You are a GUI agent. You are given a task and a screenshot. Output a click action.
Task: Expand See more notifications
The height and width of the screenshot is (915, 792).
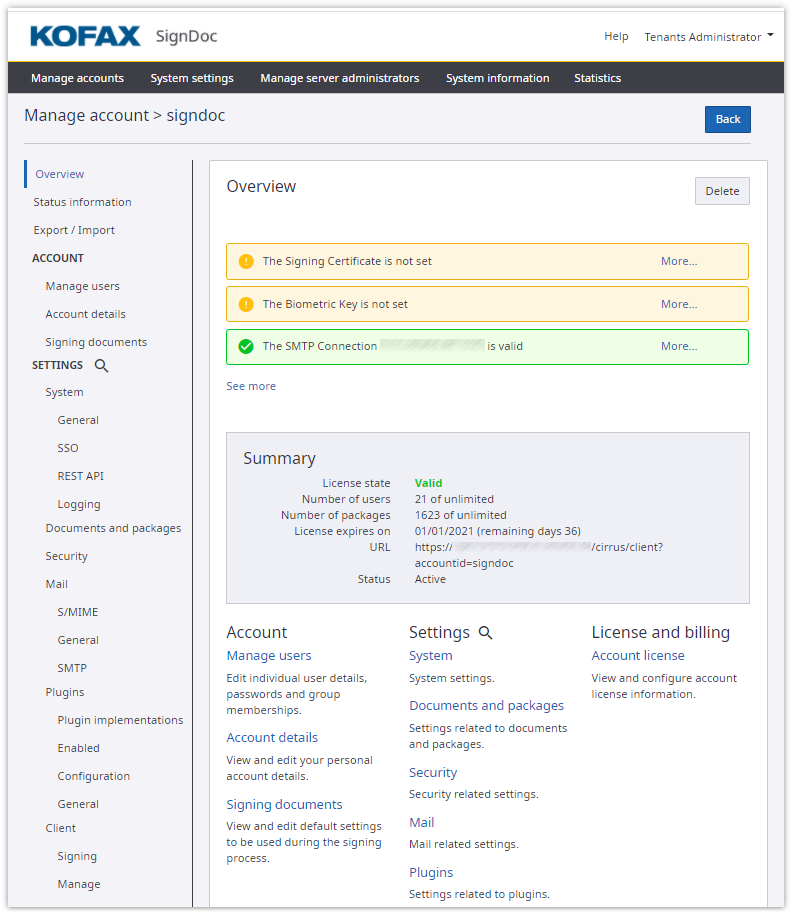251,386
